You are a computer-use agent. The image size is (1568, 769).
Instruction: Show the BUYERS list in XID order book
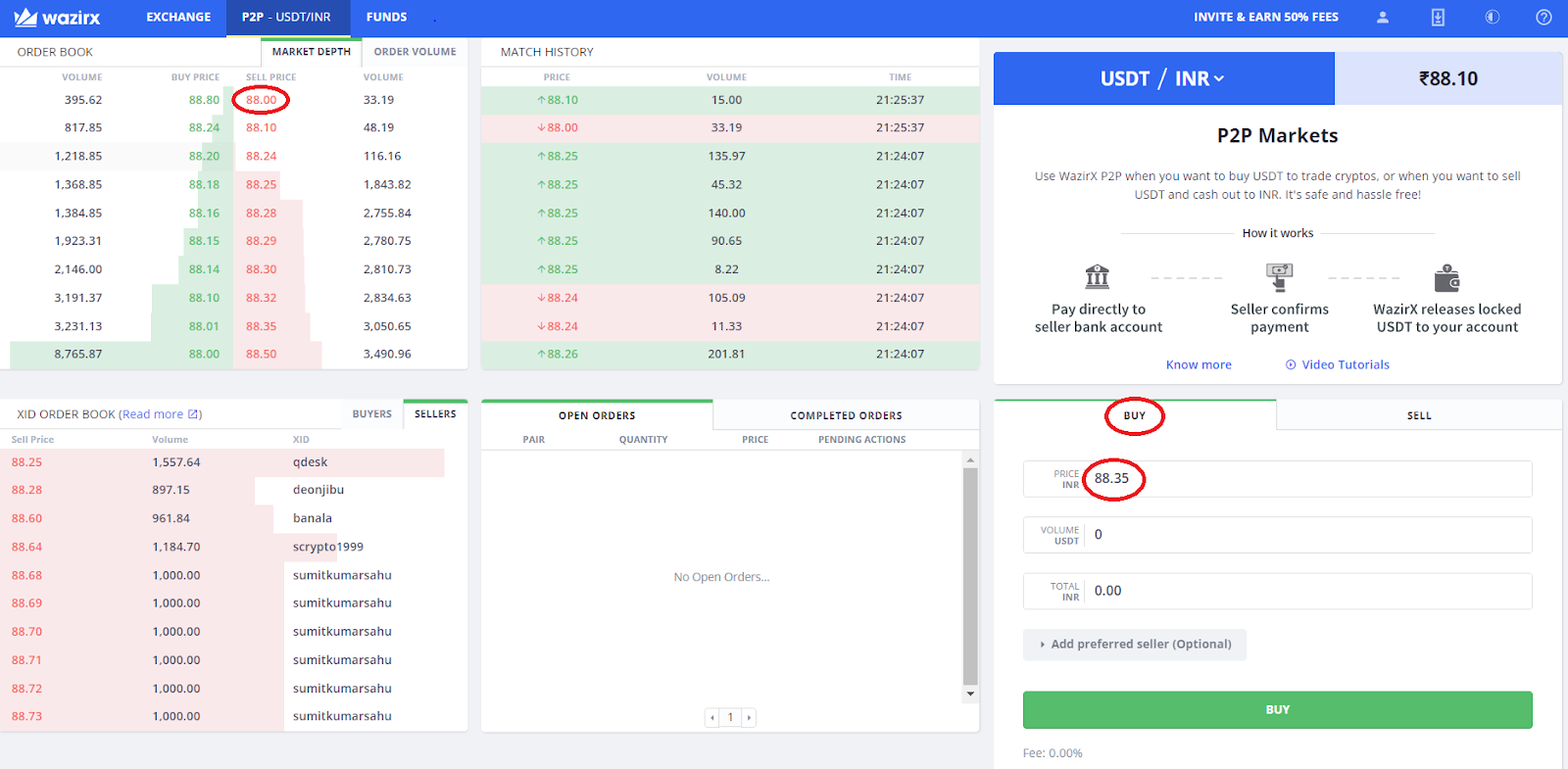click(371, 414)
